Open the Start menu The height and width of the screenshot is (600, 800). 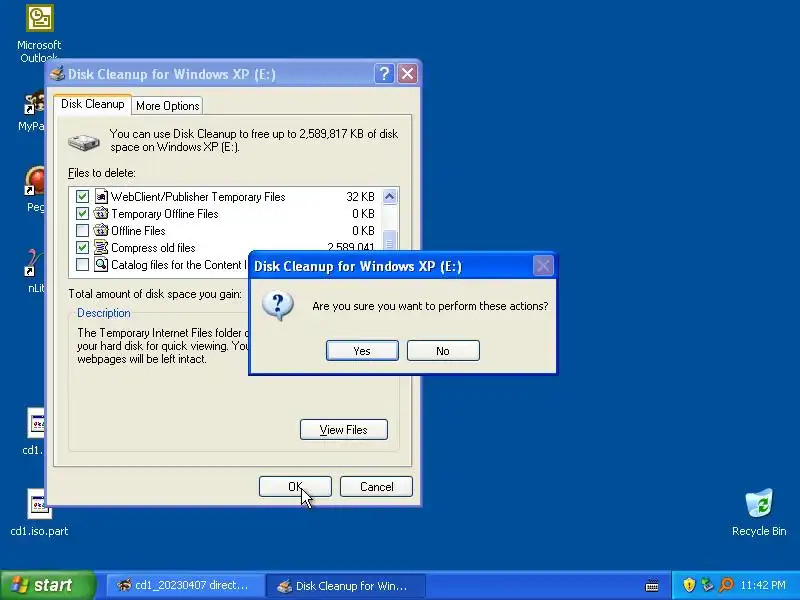click(48, 585)
